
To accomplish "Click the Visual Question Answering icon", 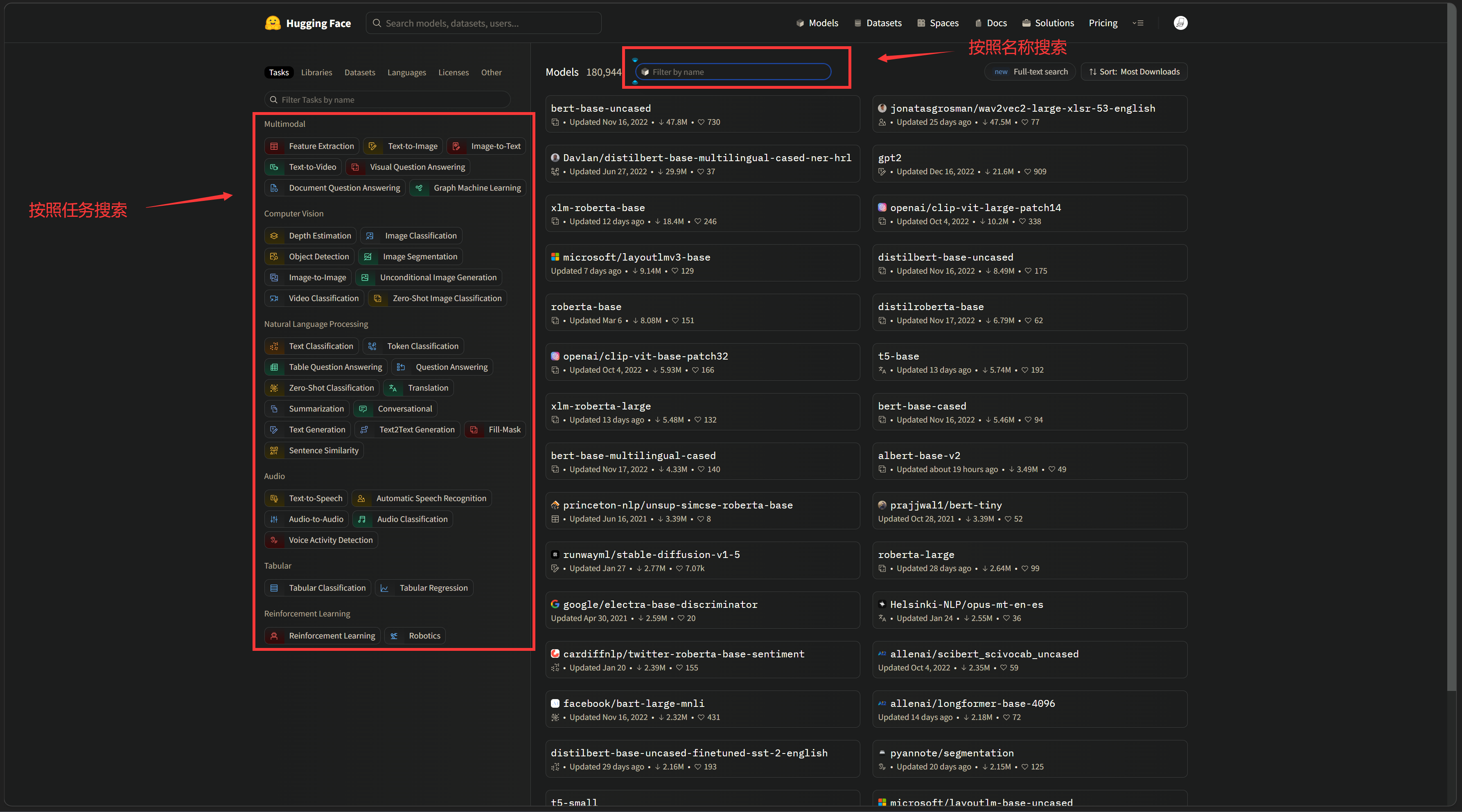I will pos(355,167).
